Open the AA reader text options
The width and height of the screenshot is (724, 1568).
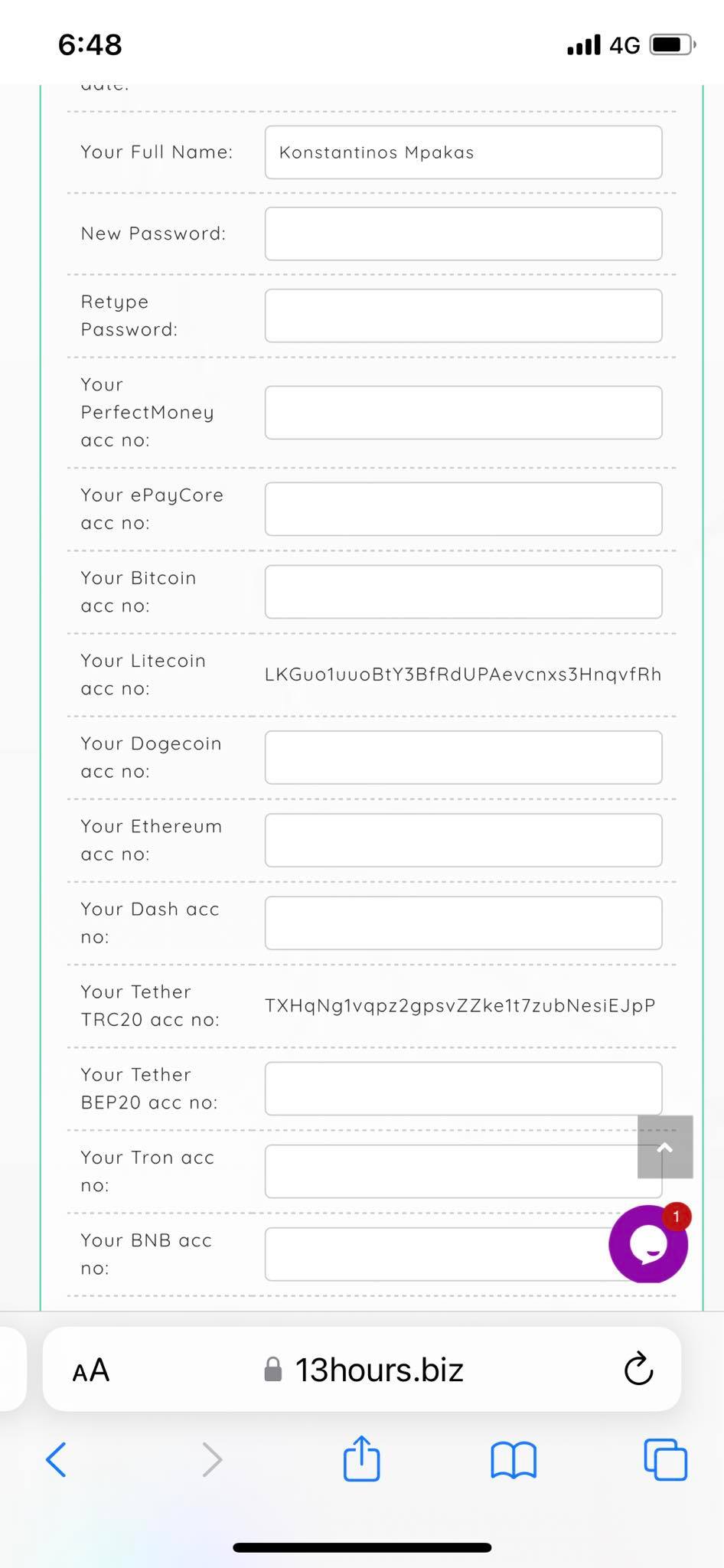point(91,1370)
